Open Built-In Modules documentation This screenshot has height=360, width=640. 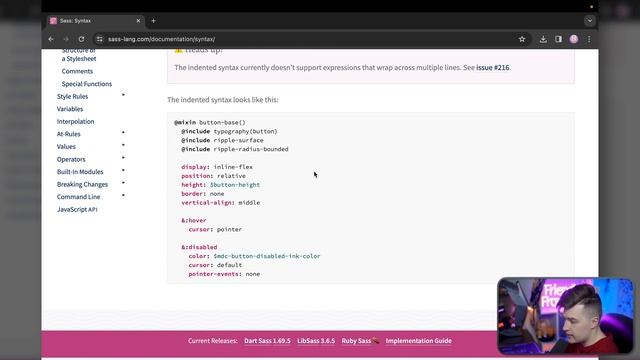(80, 172)
